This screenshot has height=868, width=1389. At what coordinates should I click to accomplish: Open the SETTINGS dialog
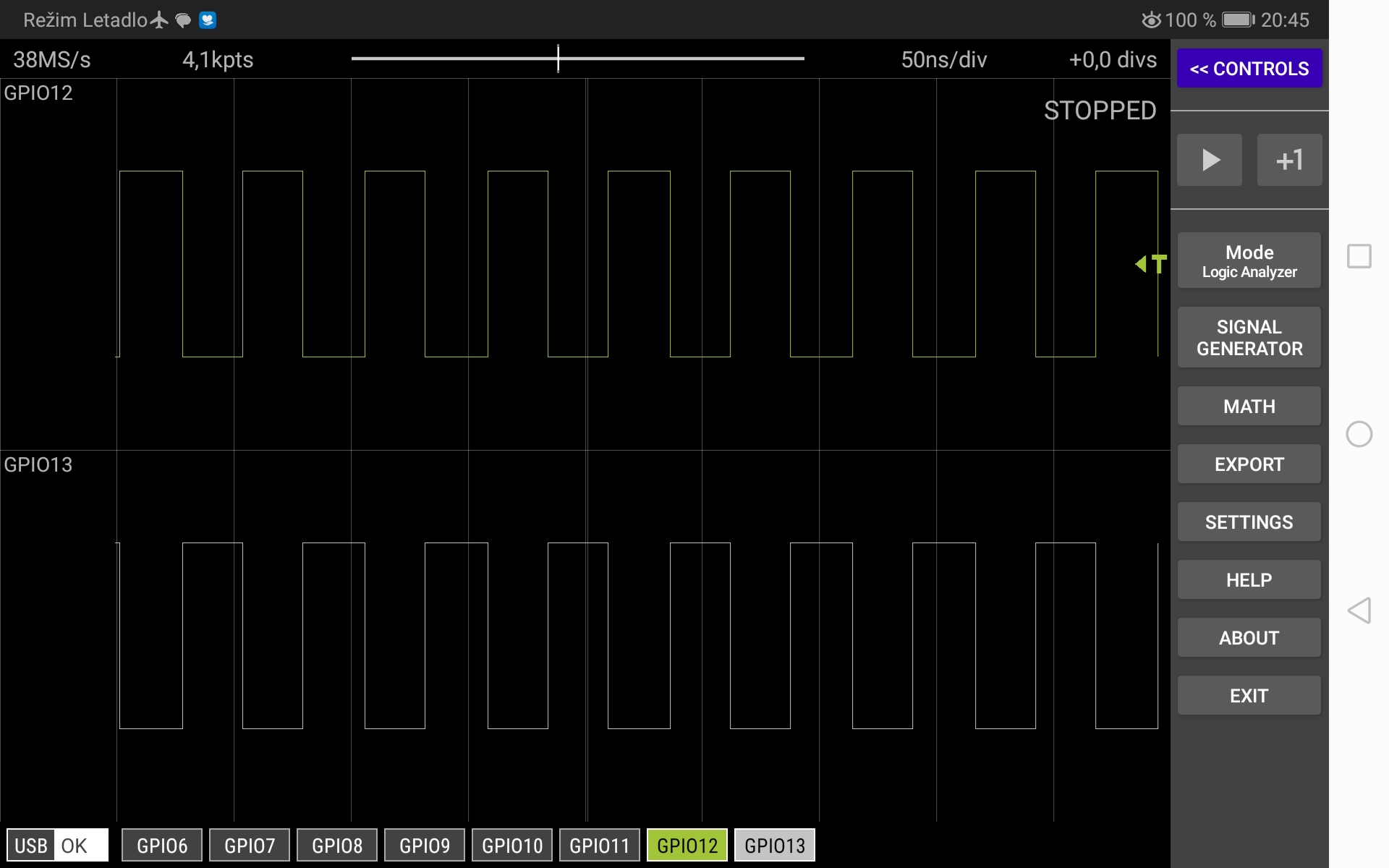(x=1249, y=522)
